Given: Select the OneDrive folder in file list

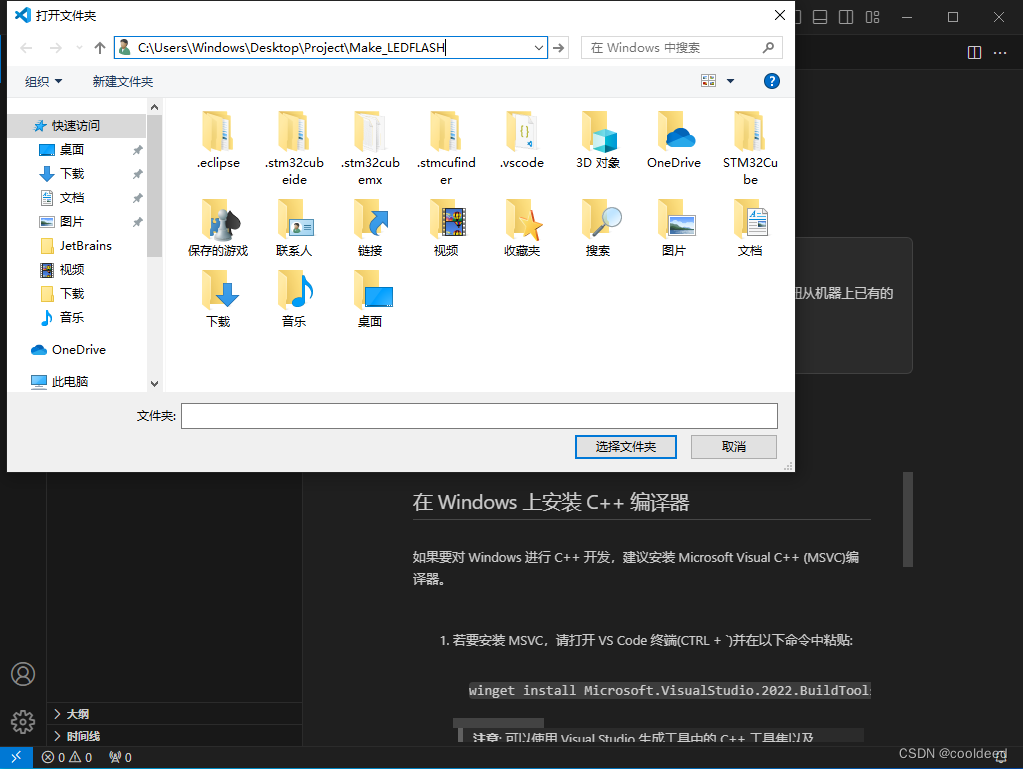Looking at the screenshot, I should click(x=674, y=141).
